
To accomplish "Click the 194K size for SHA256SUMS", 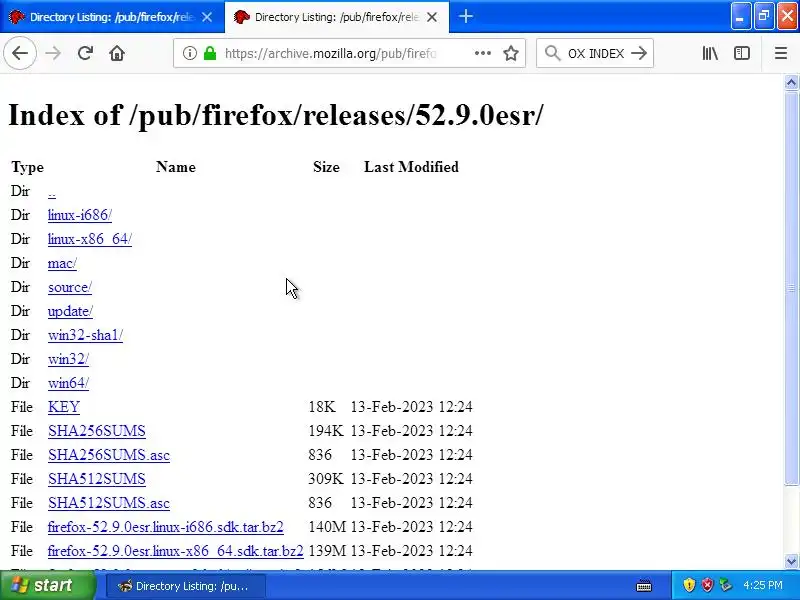I will [326, 431].
